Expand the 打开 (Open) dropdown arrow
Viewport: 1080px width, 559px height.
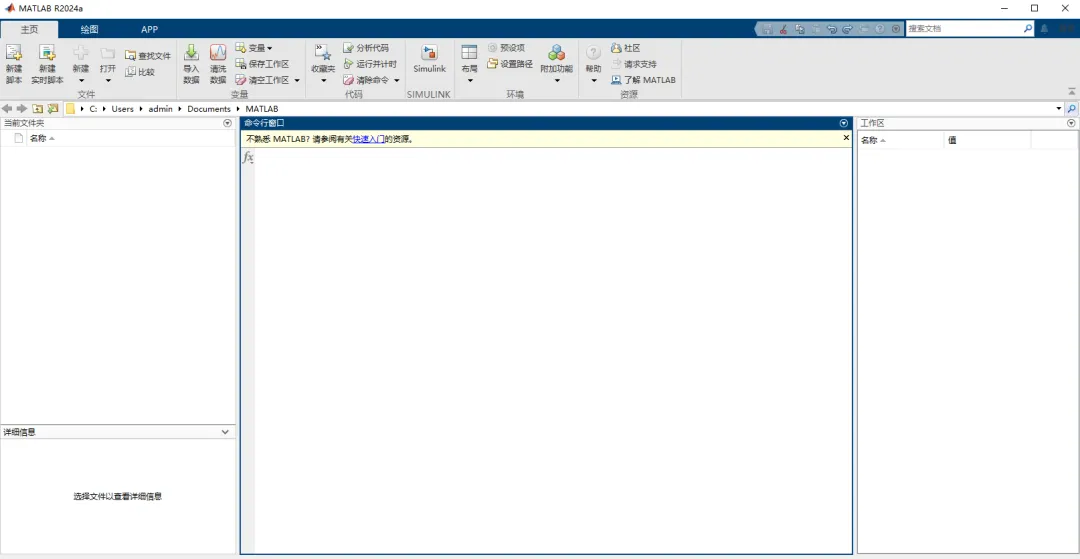pyautogui.click(x=107, y=81)
